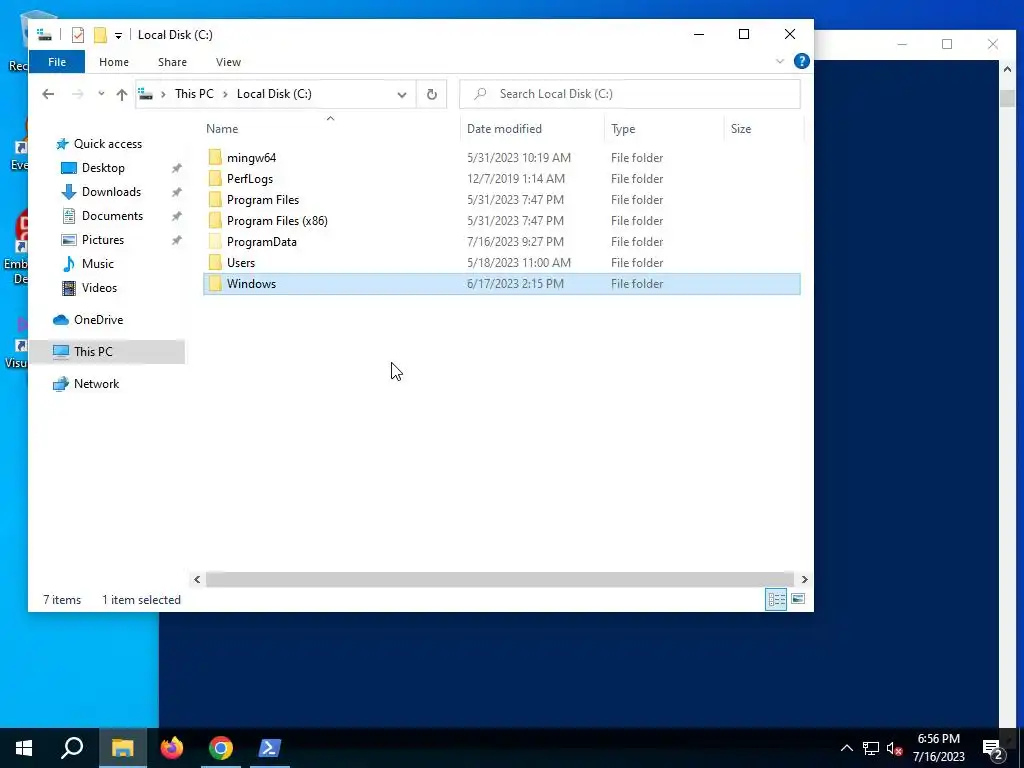Click the PerfLogs date 12/7/2019 1:14 AM
The image size is (1024, 768).
(x=515, y=178)
